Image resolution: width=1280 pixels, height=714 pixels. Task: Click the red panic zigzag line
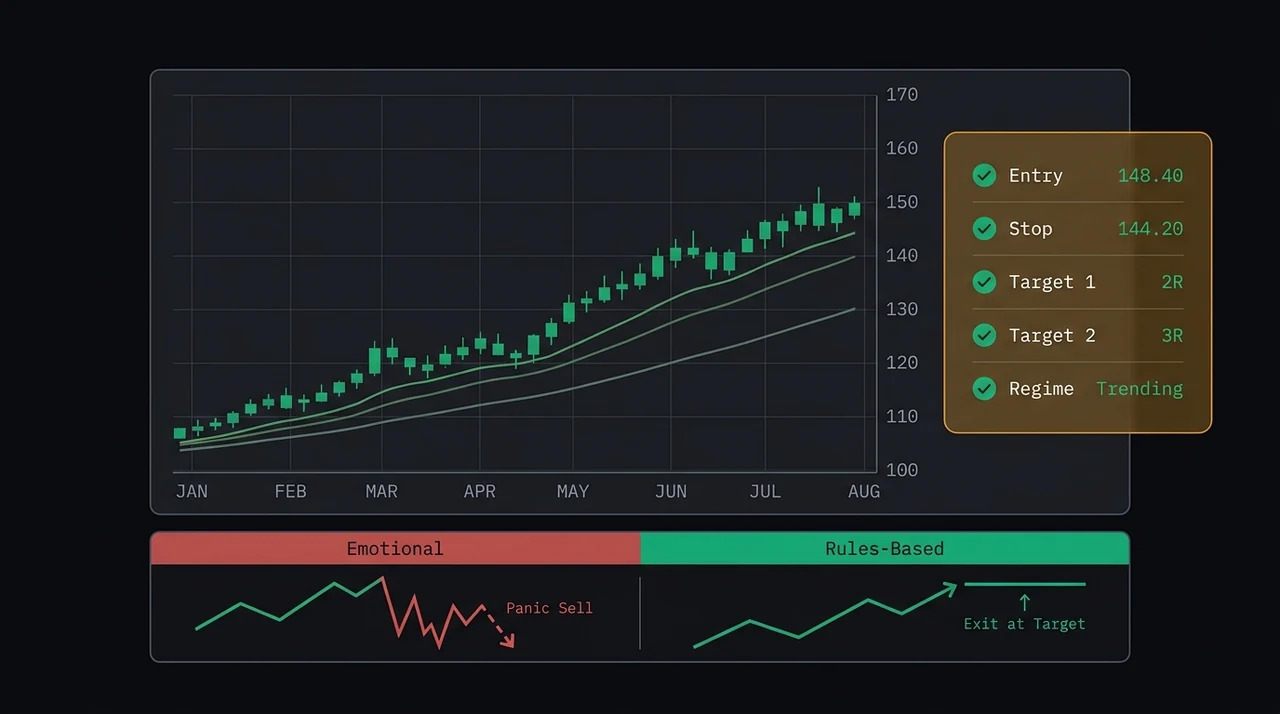tap(435, 613)
